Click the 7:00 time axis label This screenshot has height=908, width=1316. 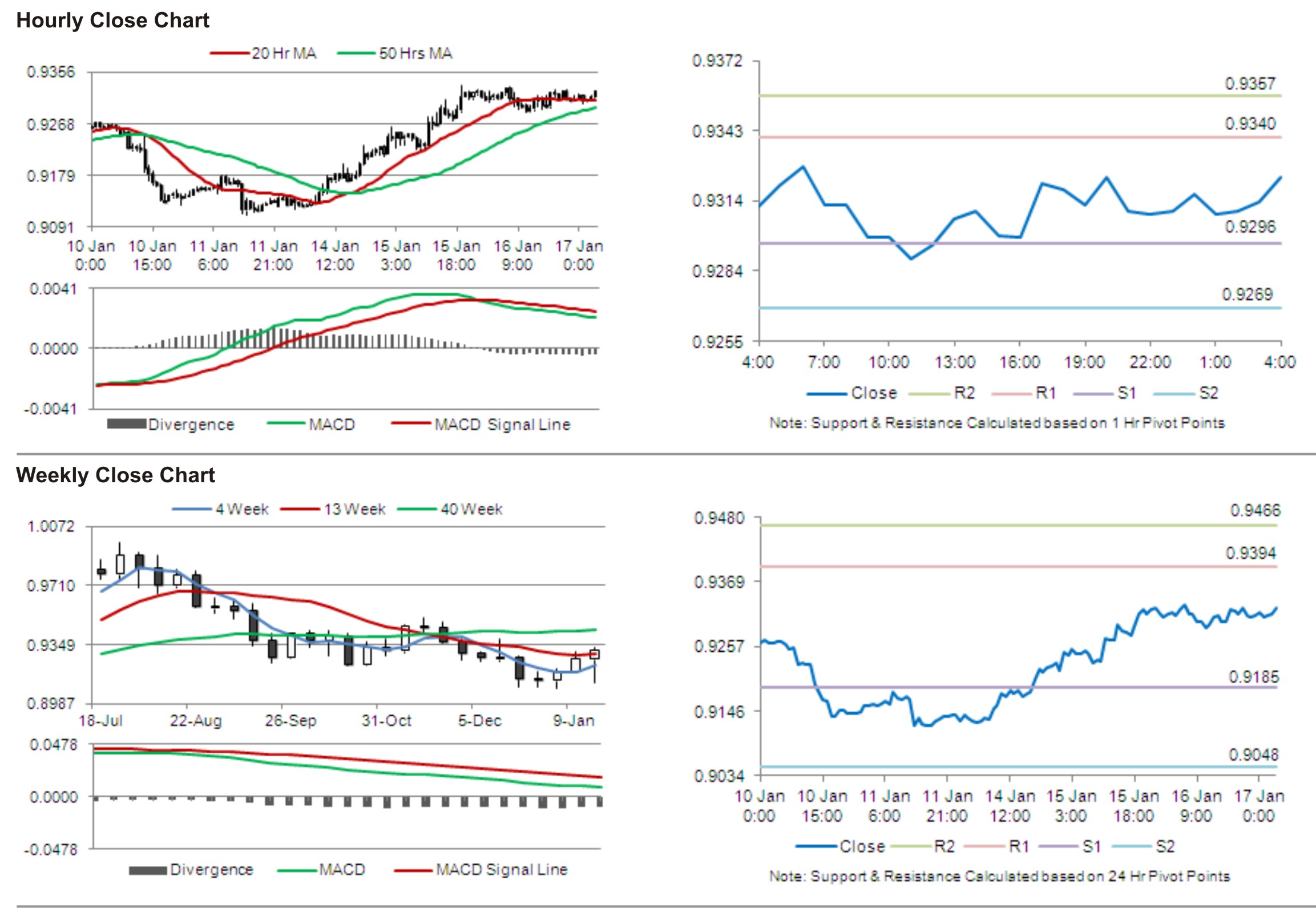pos(823,362)
